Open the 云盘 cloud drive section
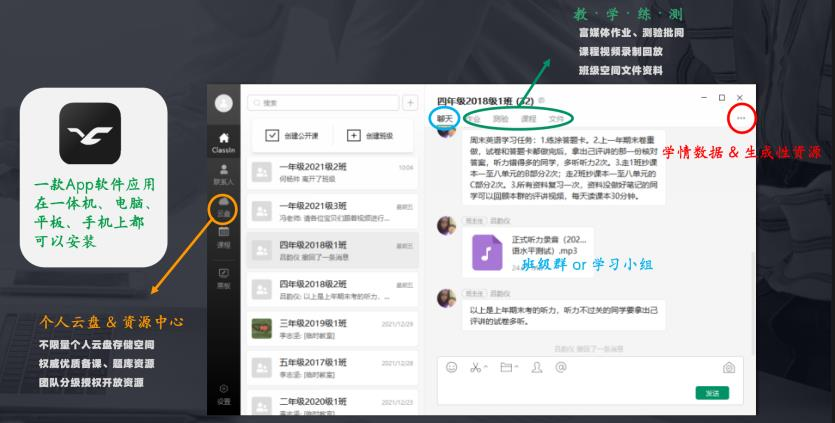The image size is (835, 423). (x=224, y=207)
